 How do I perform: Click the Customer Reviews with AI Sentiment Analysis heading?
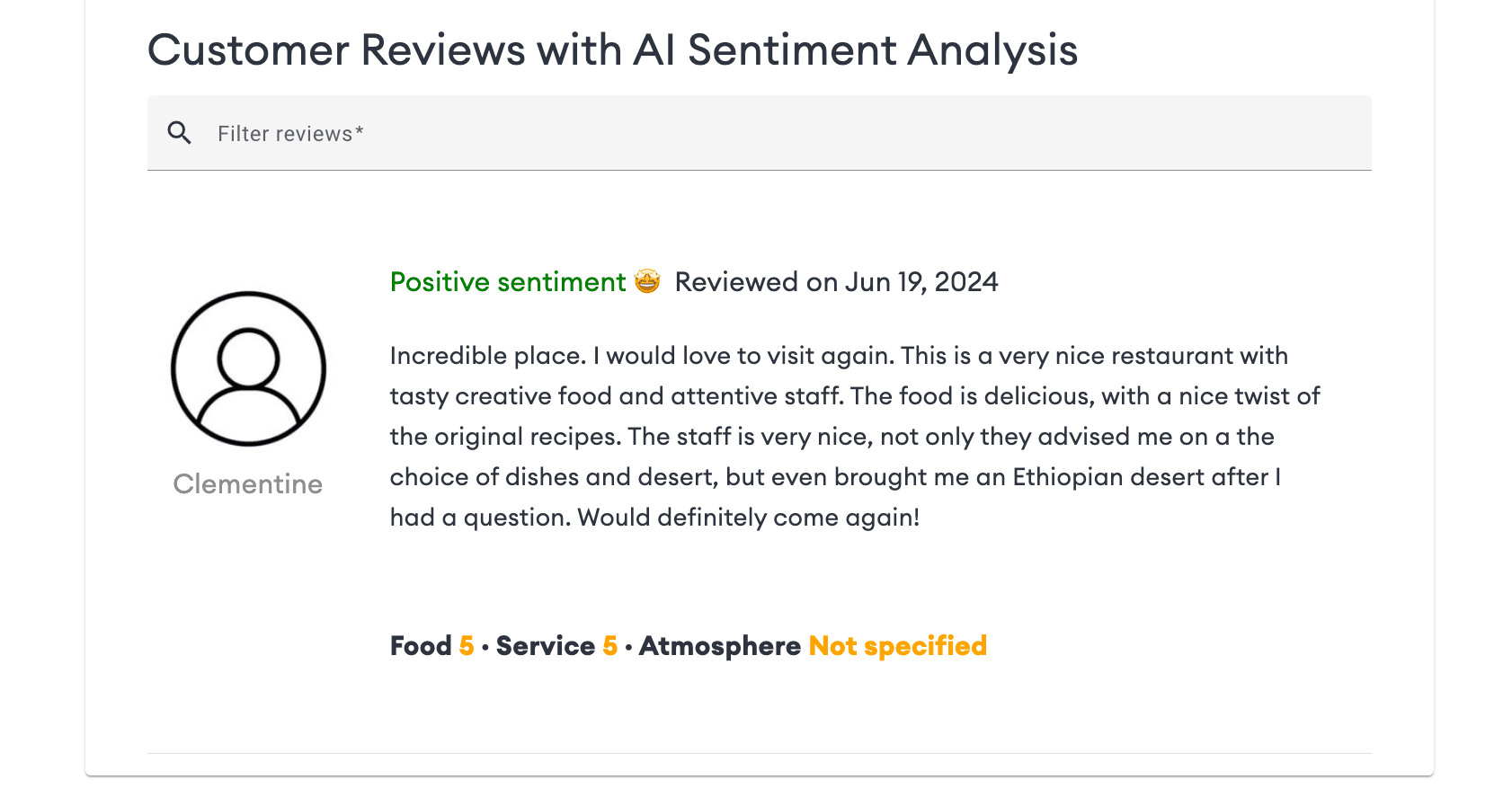612,49
